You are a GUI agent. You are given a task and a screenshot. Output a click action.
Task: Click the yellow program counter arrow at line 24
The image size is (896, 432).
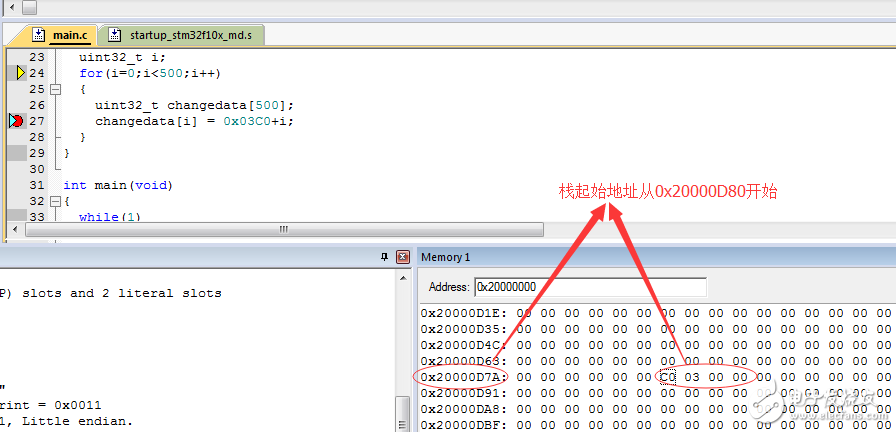tap(21, 73)
